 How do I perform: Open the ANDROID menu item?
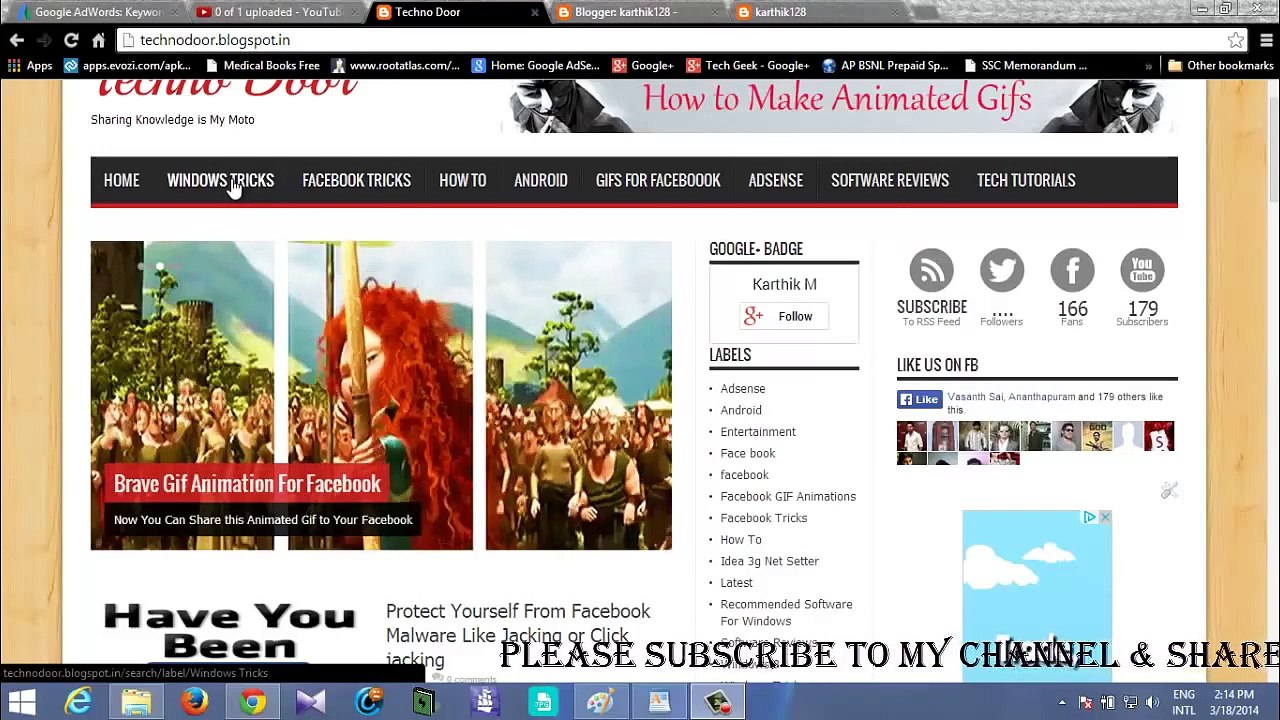click(540, 181)
